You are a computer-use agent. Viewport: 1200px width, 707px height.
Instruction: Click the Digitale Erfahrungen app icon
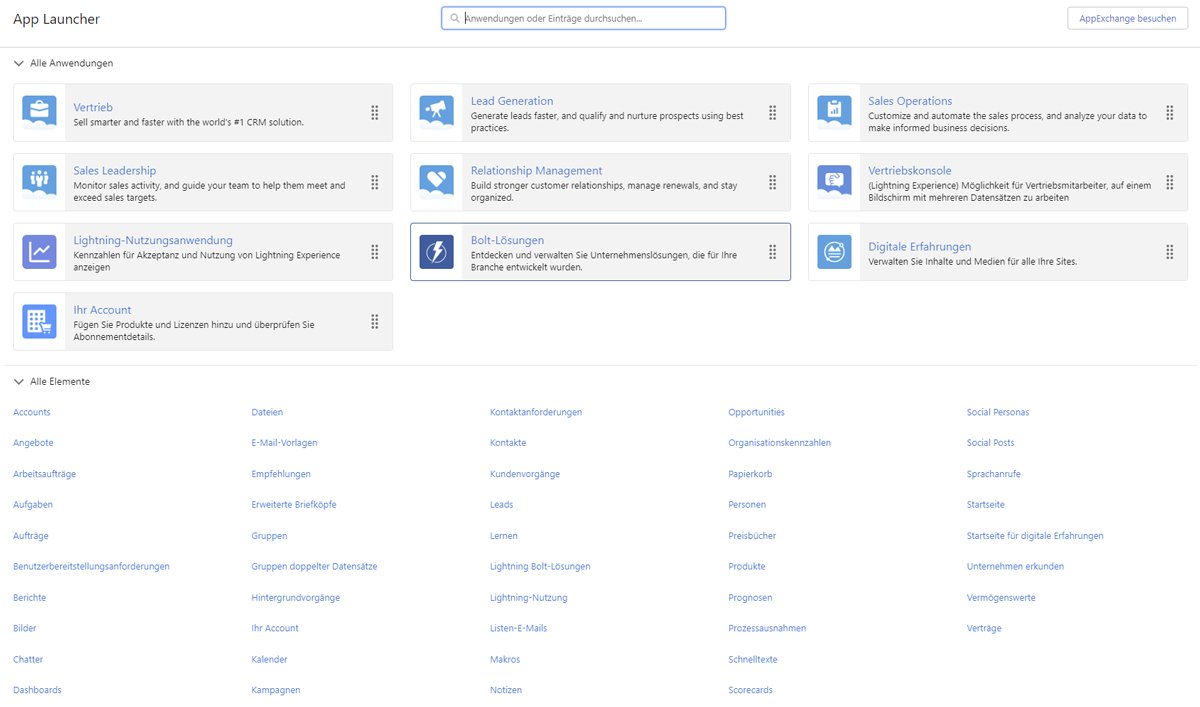pos(834,252)
